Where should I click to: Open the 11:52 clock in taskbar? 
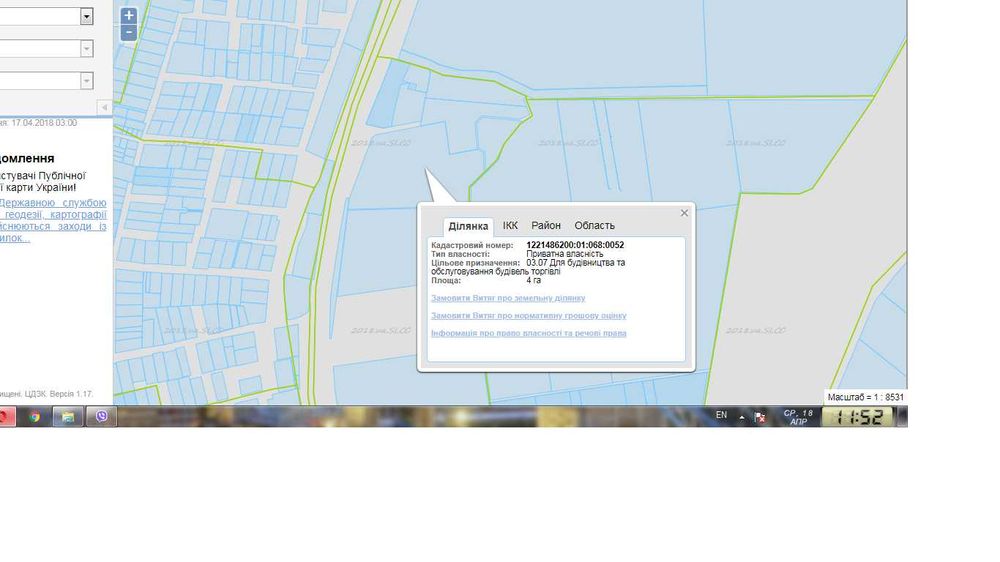(858, 417)
